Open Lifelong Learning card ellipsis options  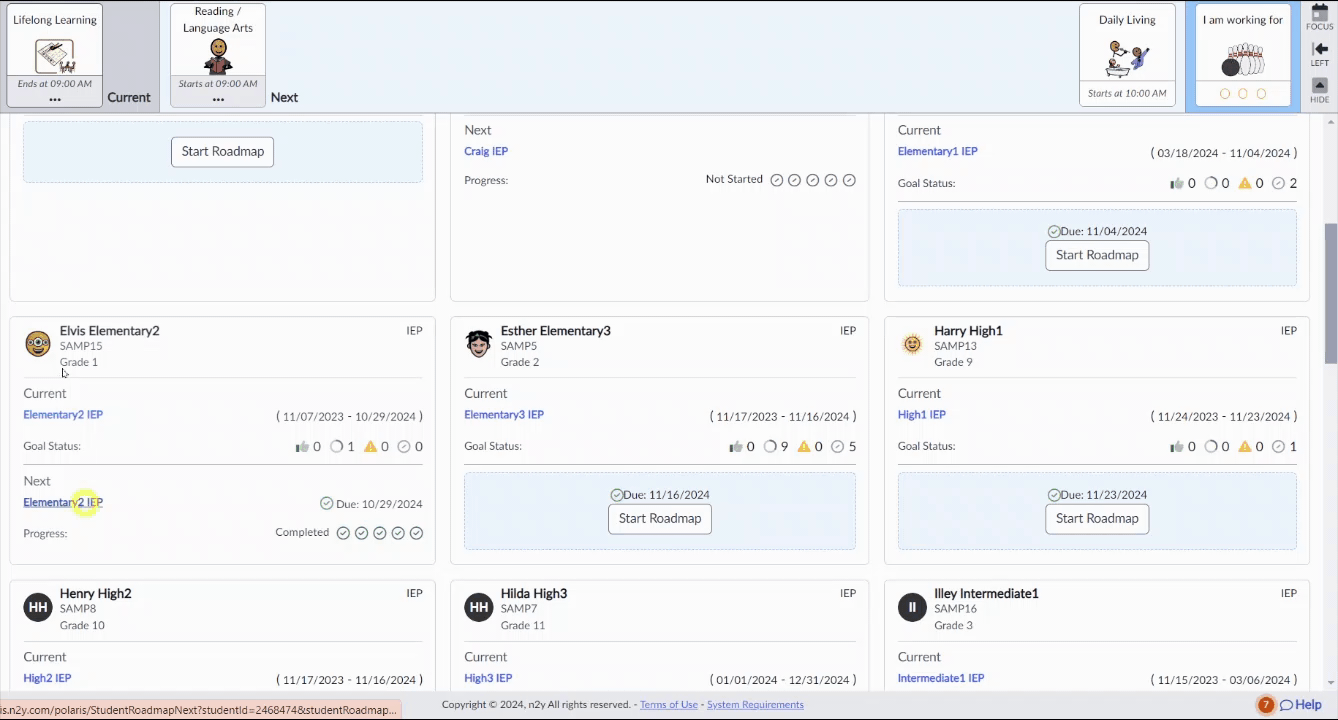[x=54, y=99]
